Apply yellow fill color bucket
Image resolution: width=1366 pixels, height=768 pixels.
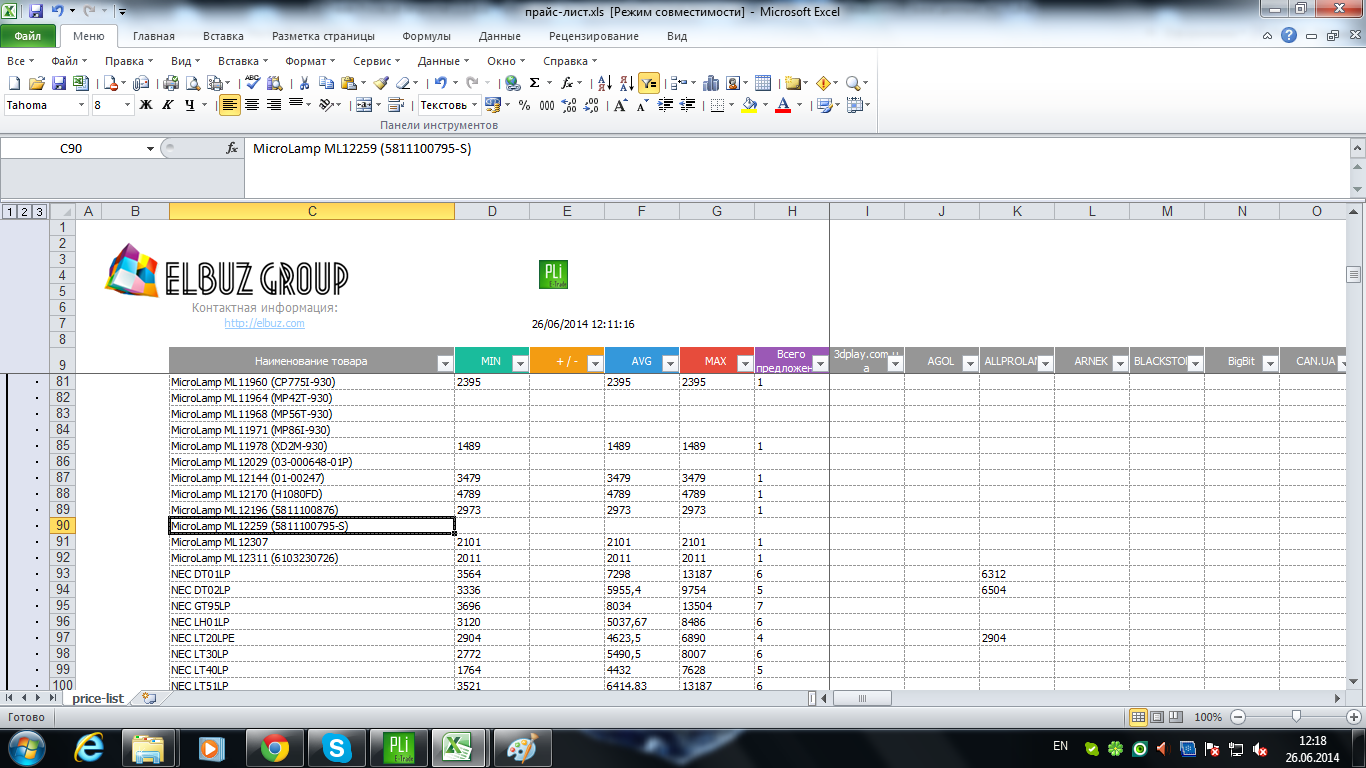tap(747, 105)
